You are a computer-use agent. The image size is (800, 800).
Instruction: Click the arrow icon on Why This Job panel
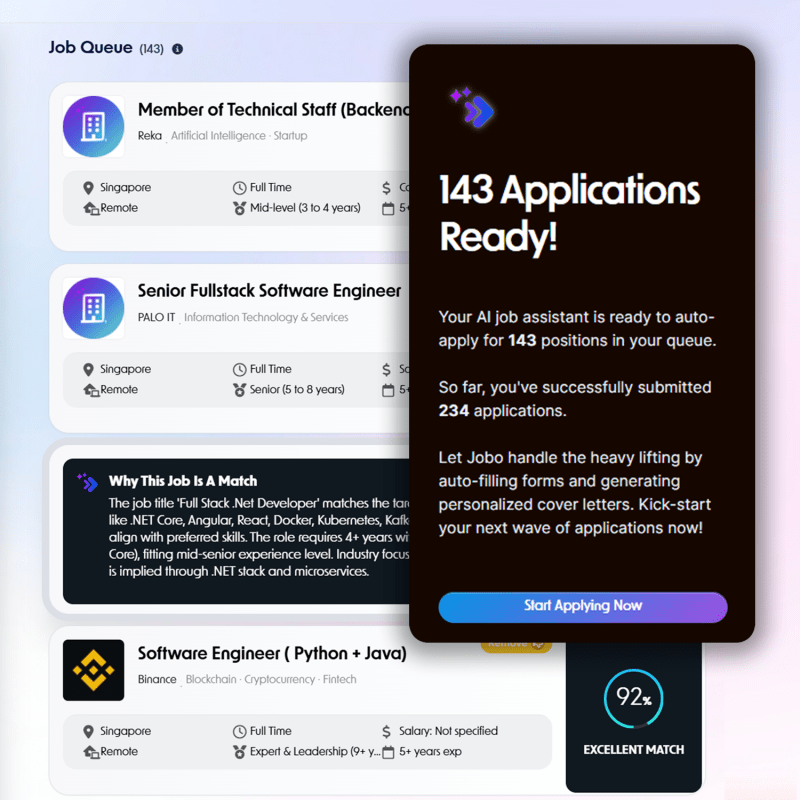tap(88, 483)
